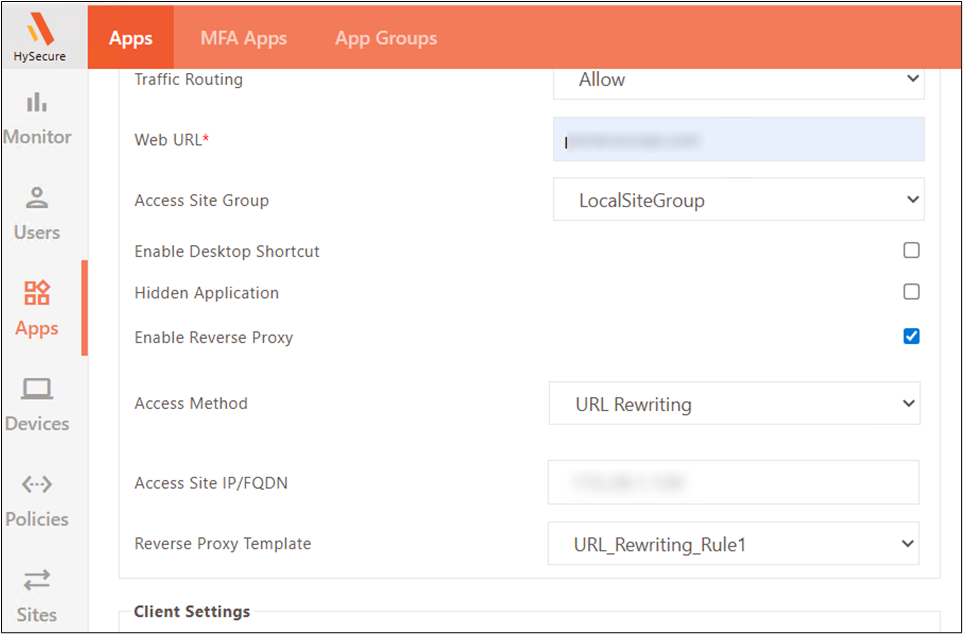Click the Access Site IP/FQDN field
963x634 pixels.
pyautogui.click(x=733, y=483)
